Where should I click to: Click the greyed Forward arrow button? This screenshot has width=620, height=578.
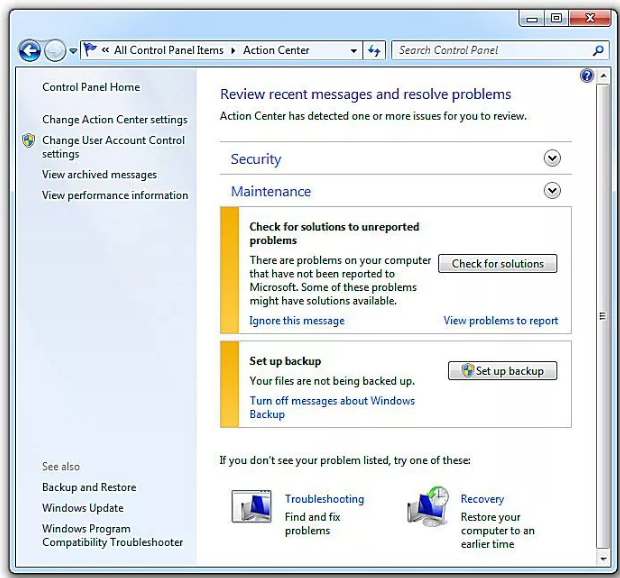tap(55, 51)
